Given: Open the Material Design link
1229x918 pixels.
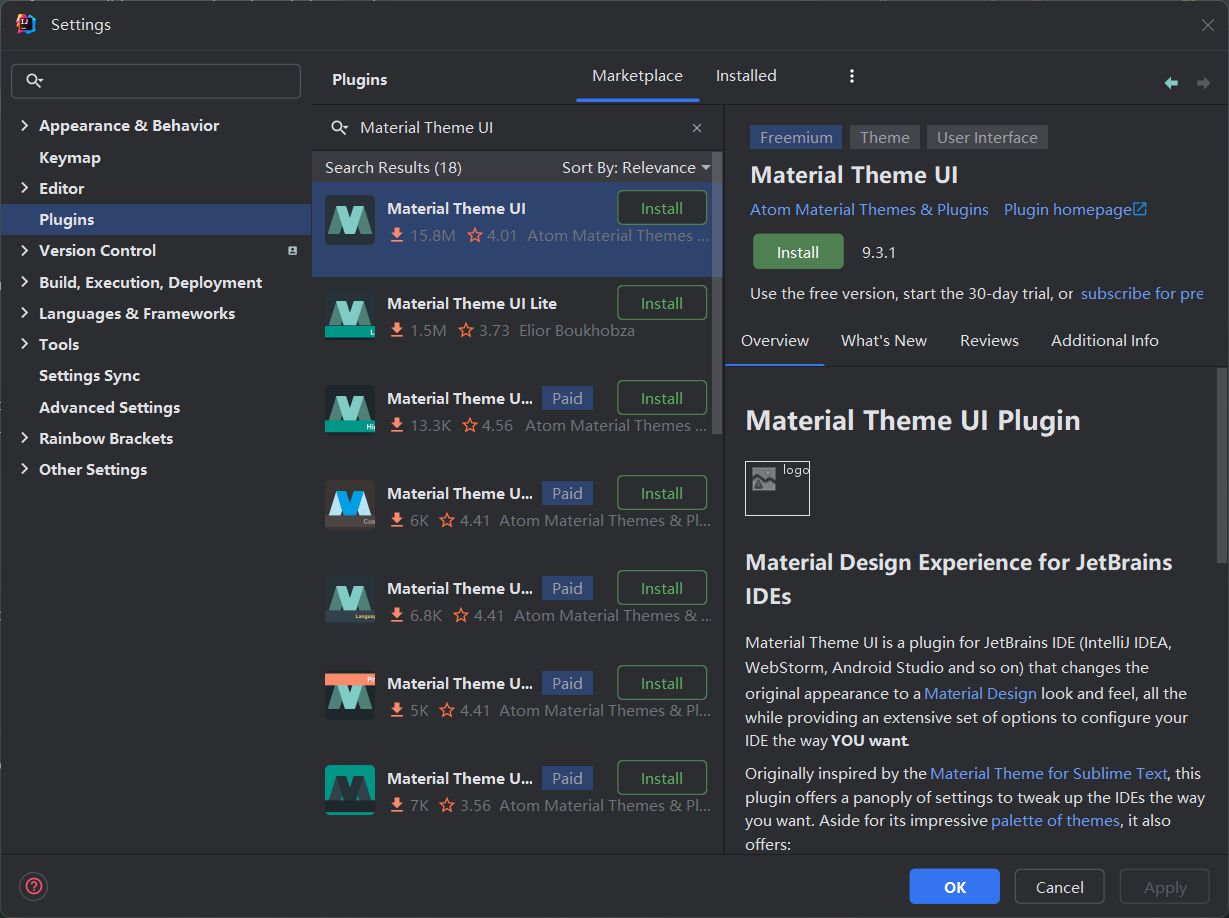Looking at the screenshot, I should [x=980, y=693].
